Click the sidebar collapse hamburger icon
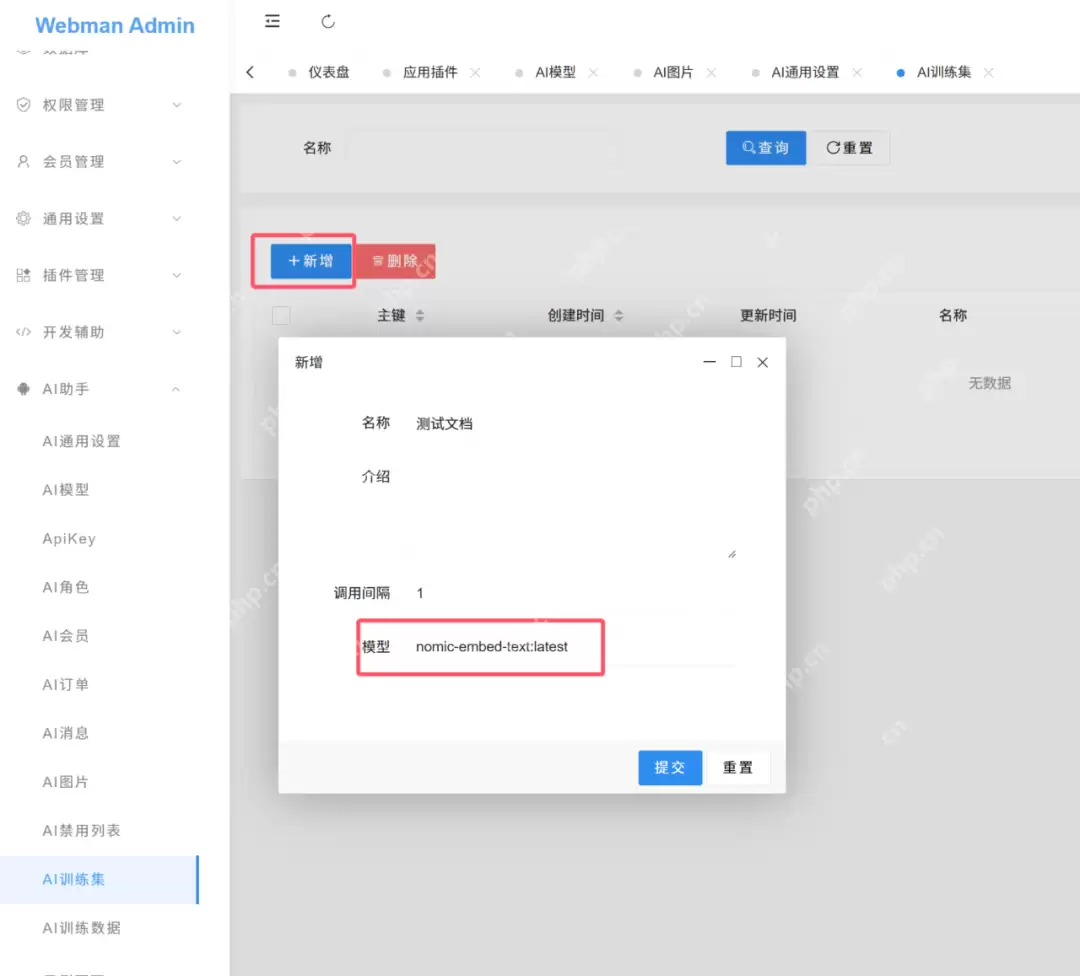The height and width of the screenshot is (976, 1080). pos(272,21)
